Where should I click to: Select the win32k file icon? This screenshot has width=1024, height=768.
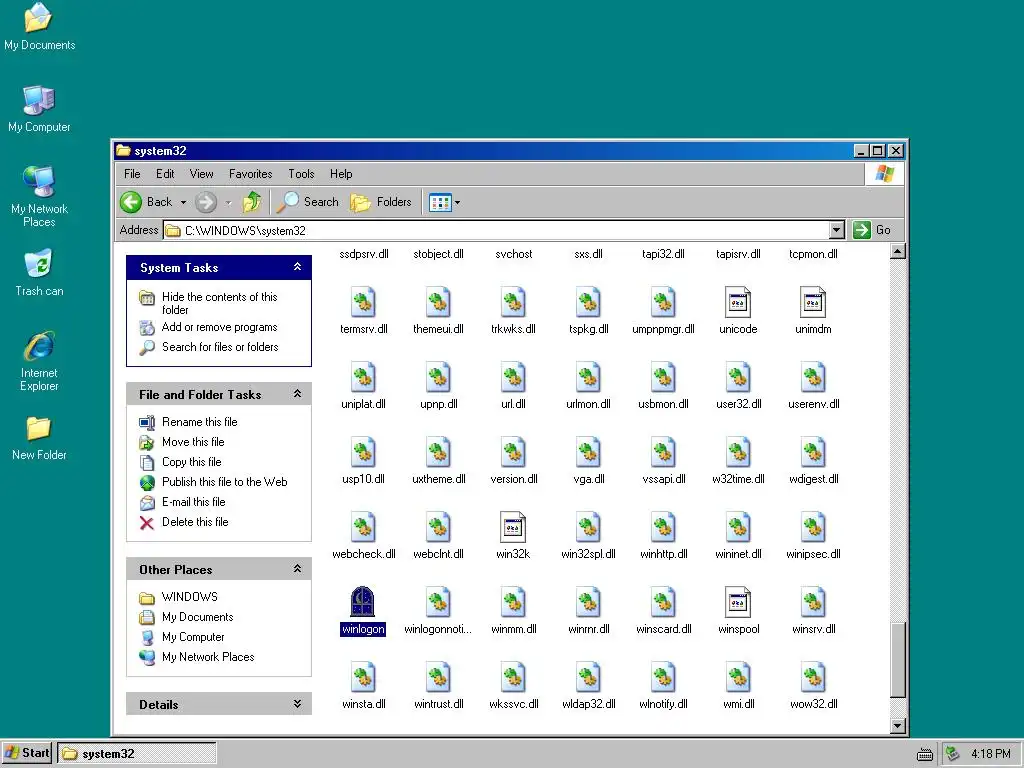point(513,527)
